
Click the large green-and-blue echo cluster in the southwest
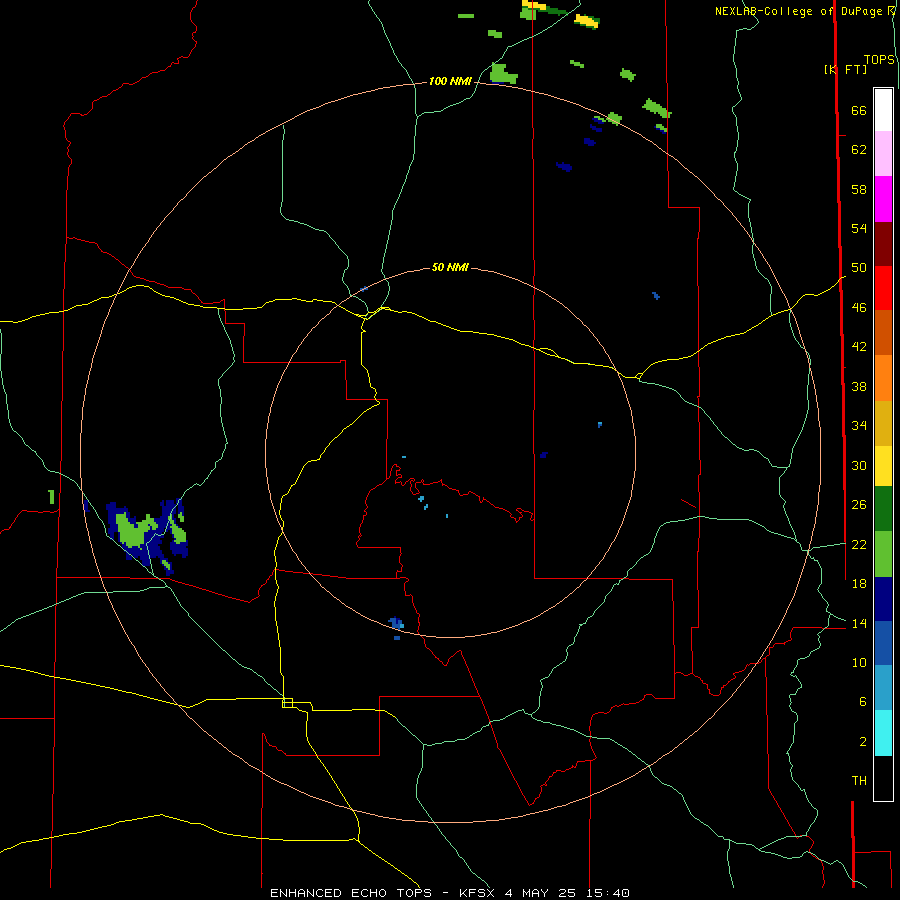[x=147, y=536]
